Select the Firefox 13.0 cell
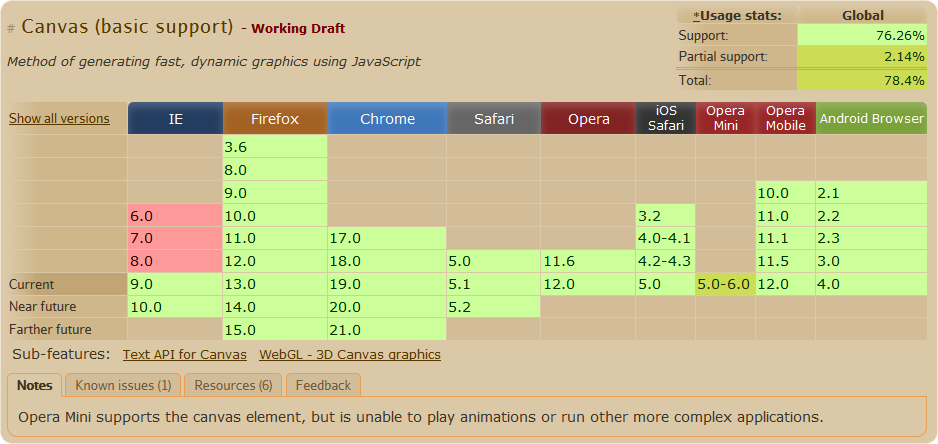 point(275,284)
